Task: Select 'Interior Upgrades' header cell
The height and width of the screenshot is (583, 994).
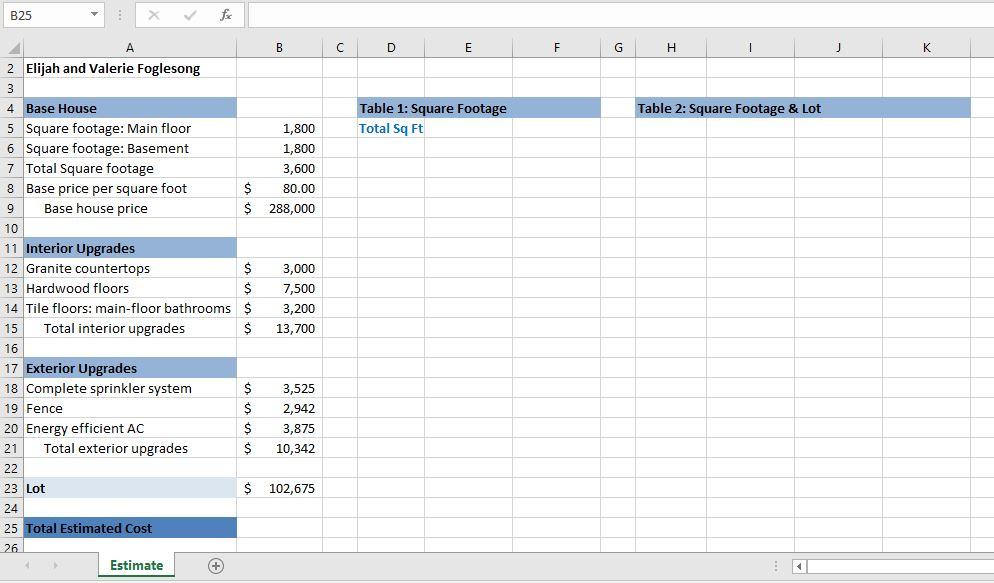Action: [130, 248]
